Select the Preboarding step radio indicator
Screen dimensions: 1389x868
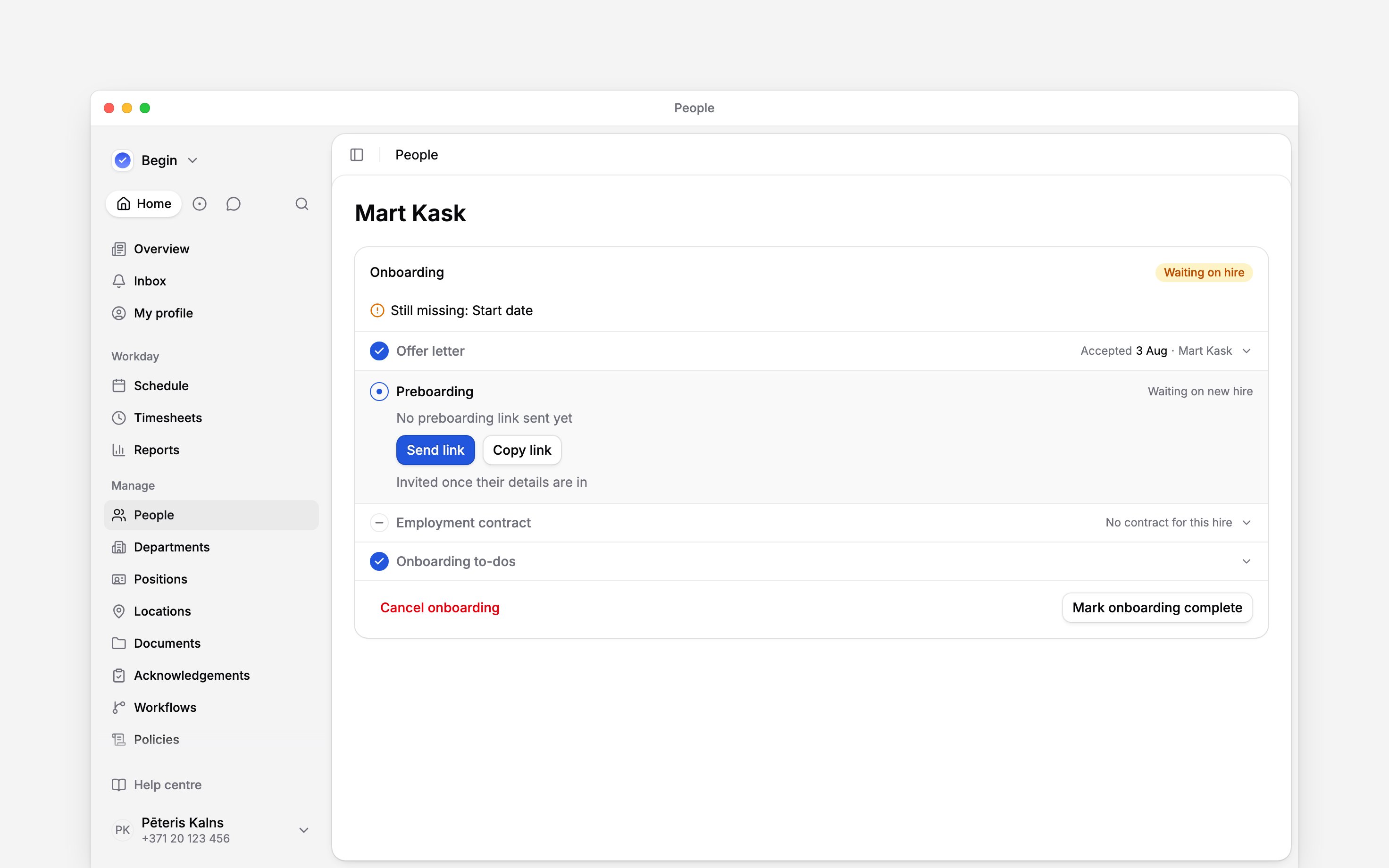pos(379,392)
